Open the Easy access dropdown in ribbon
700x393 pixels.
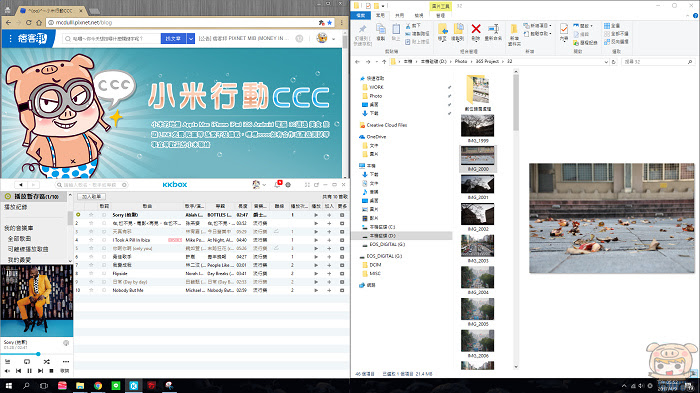click(x=538, y=33)
